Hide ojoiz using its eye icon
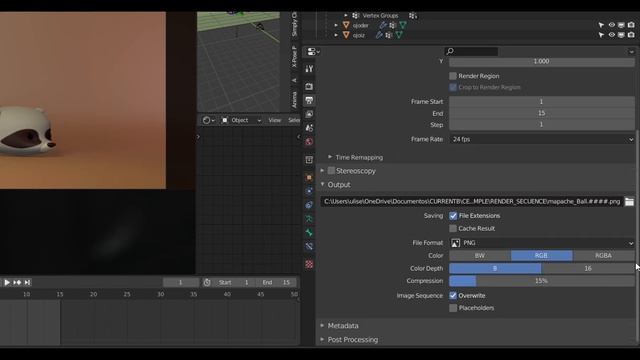640x360 pixels. 611,35
